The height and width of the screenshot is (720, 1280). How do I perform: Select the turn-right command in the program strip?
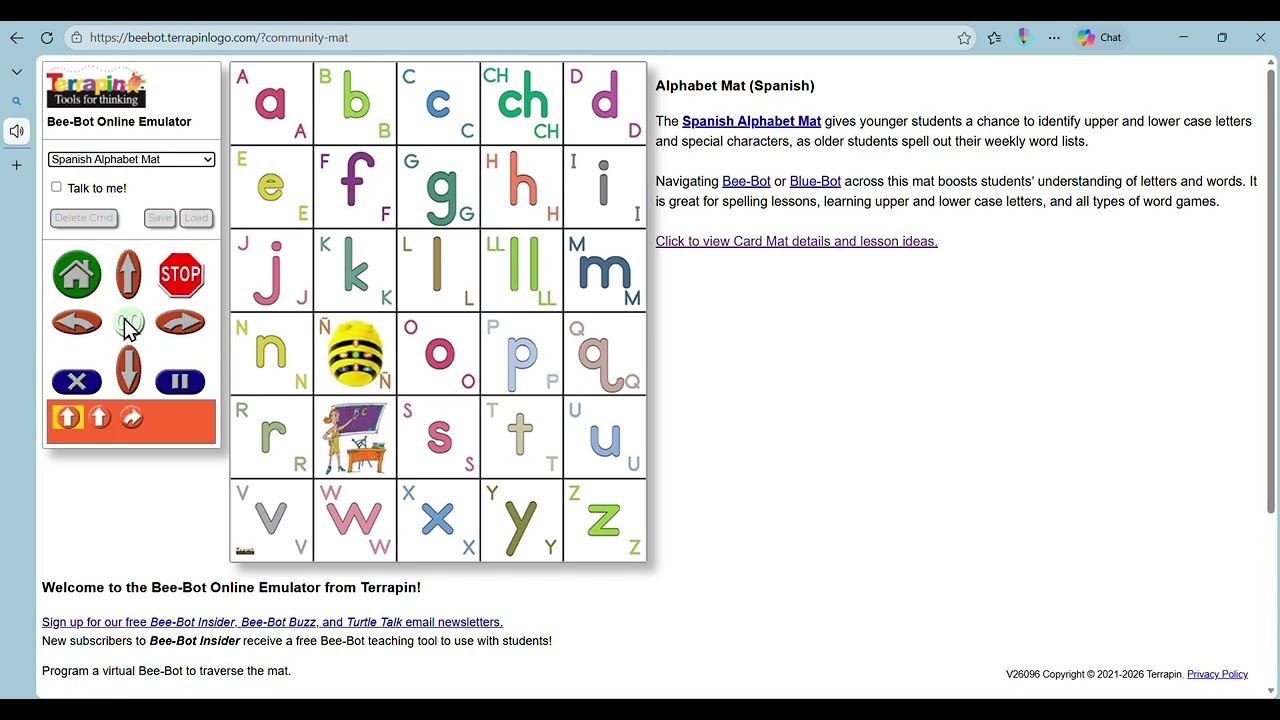click(132, 418)
